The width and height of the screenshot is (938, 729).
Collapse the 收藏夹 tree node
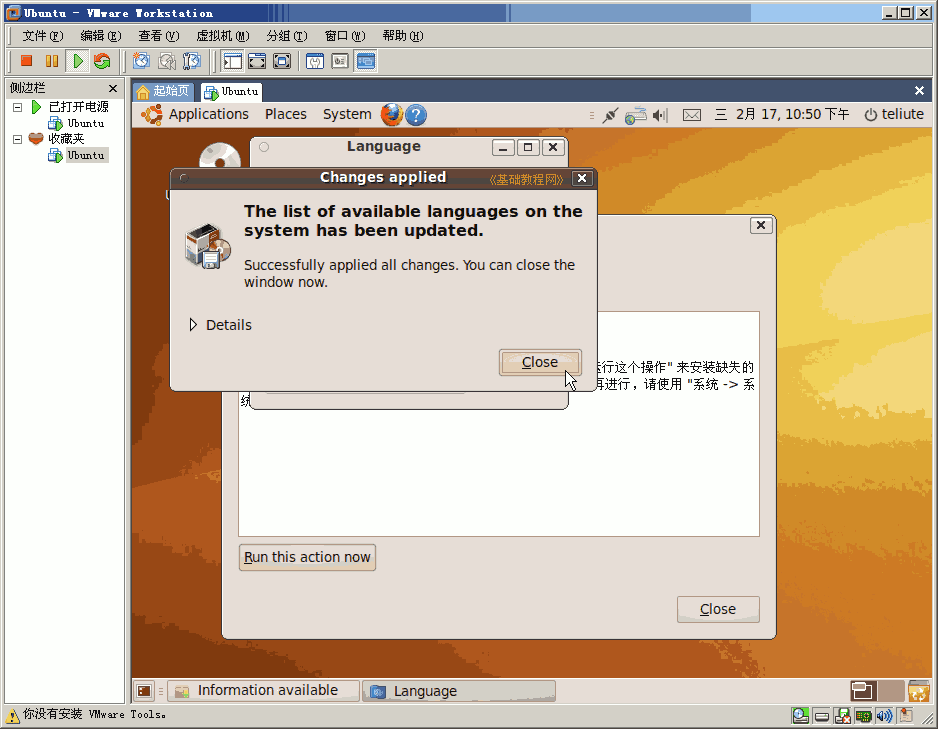point(17,139)
